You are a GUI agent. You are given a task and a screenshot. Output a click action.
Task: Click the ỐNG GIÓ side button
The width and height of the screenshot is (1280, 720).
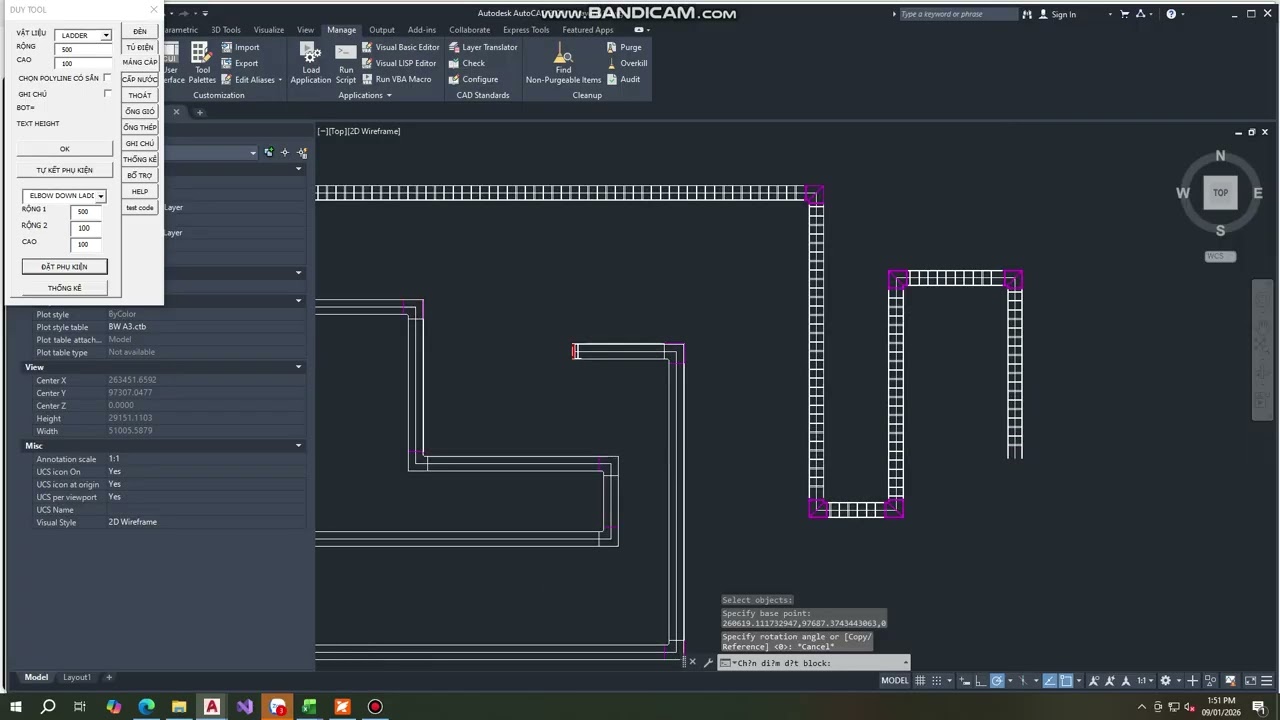[x=140, y=111]
